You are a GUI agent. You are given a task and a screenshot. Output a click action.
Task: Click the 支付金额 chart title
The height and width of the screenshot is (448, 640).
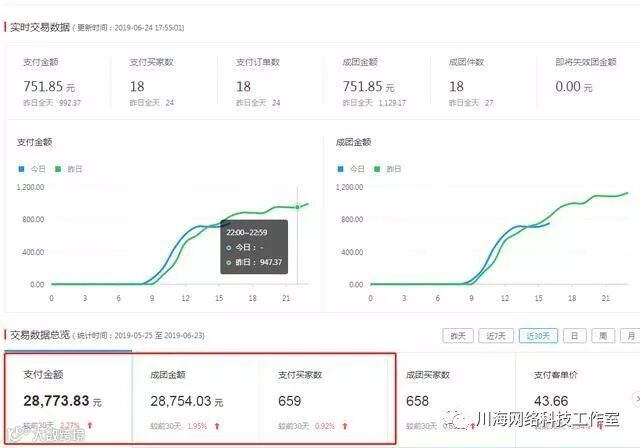(x=34, y=142)
